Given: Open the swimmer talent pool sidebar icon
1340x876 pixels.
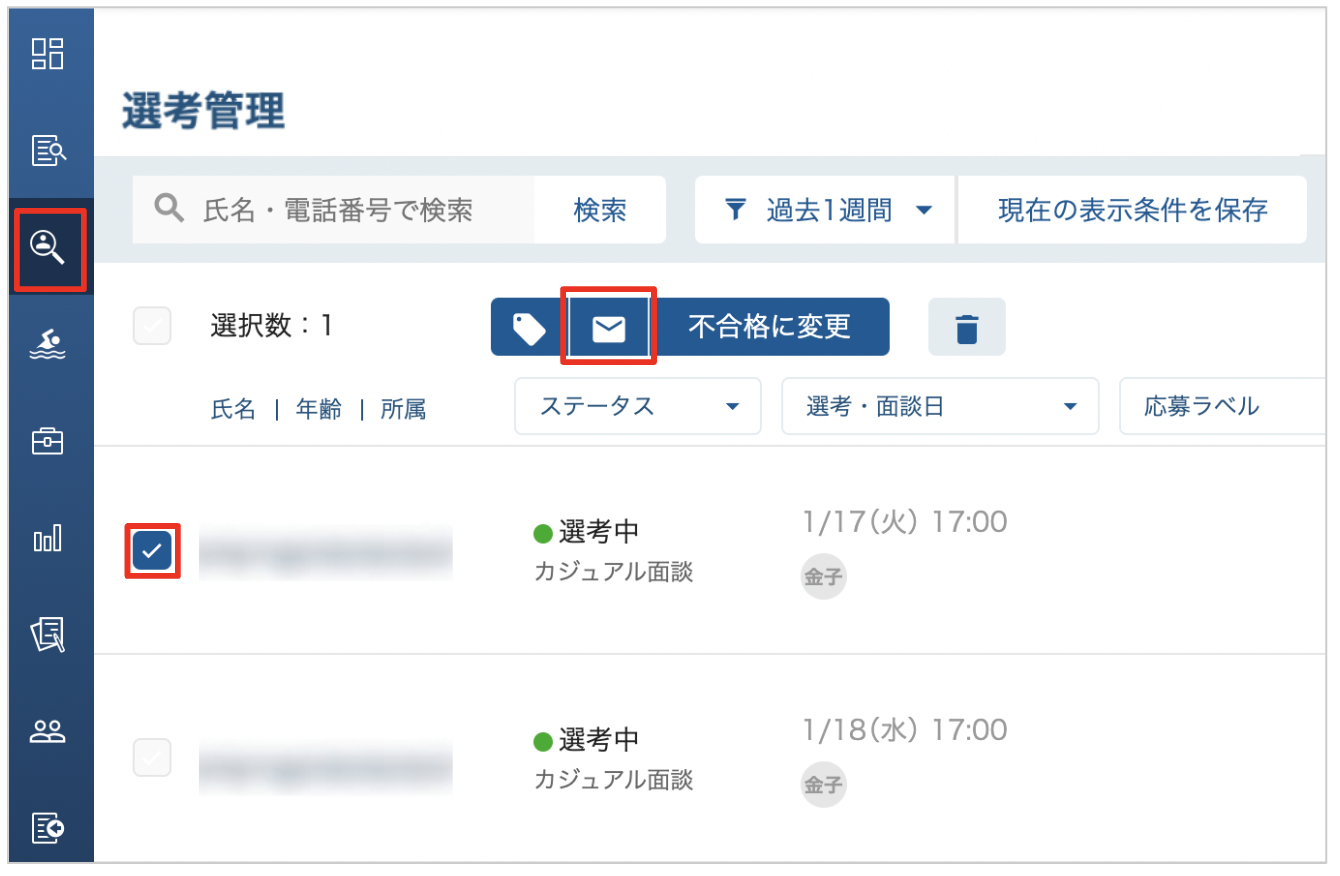Looking at the screenshot, I should click(48, 346).
